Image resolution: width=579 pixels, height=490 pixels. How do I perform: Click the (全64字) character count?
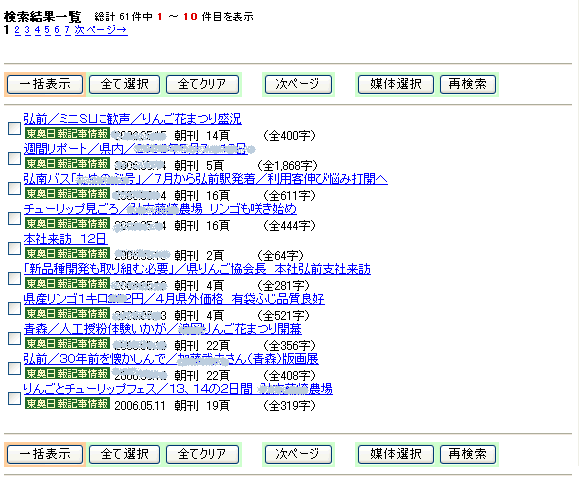pos(280,256)
